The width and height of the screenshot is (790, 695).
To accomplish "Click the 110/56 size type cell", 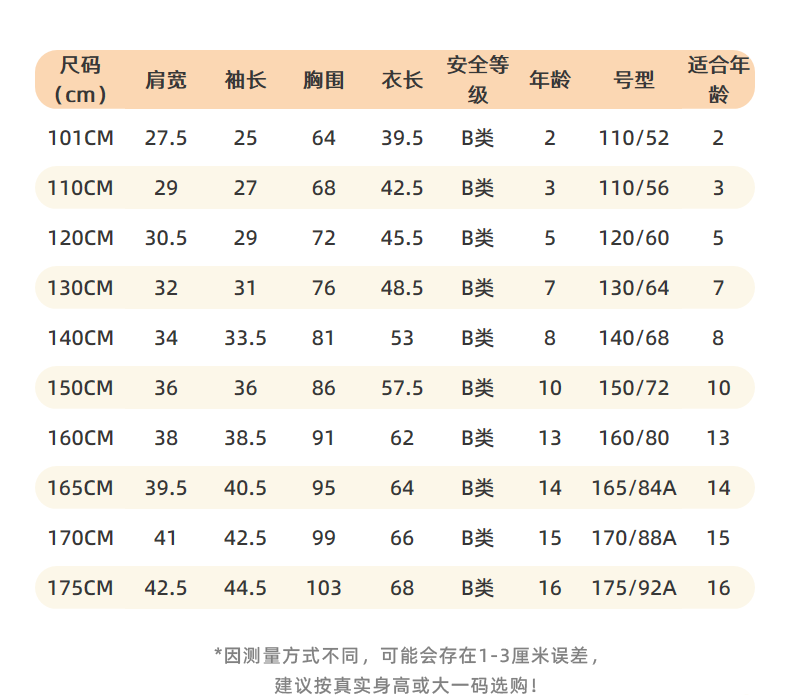I will point(634,188).
